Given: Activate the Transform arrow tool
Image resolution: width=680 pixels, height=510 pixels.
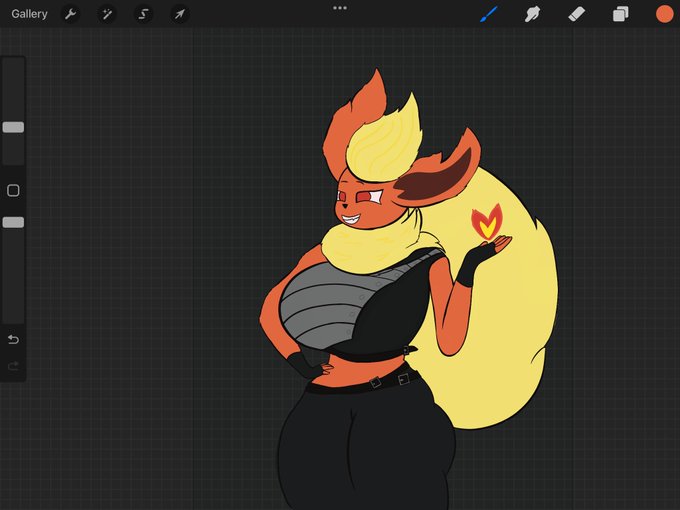Looking at the screenshot, I should pos(180,14).
